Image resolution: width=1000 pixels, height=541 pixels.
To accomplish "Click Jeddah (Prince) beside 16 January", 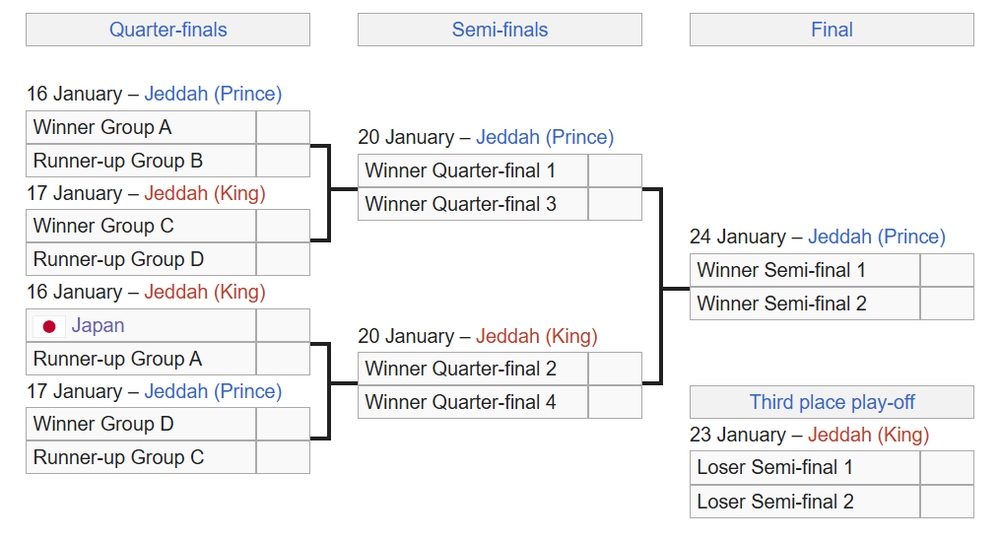I will [213, 94].
